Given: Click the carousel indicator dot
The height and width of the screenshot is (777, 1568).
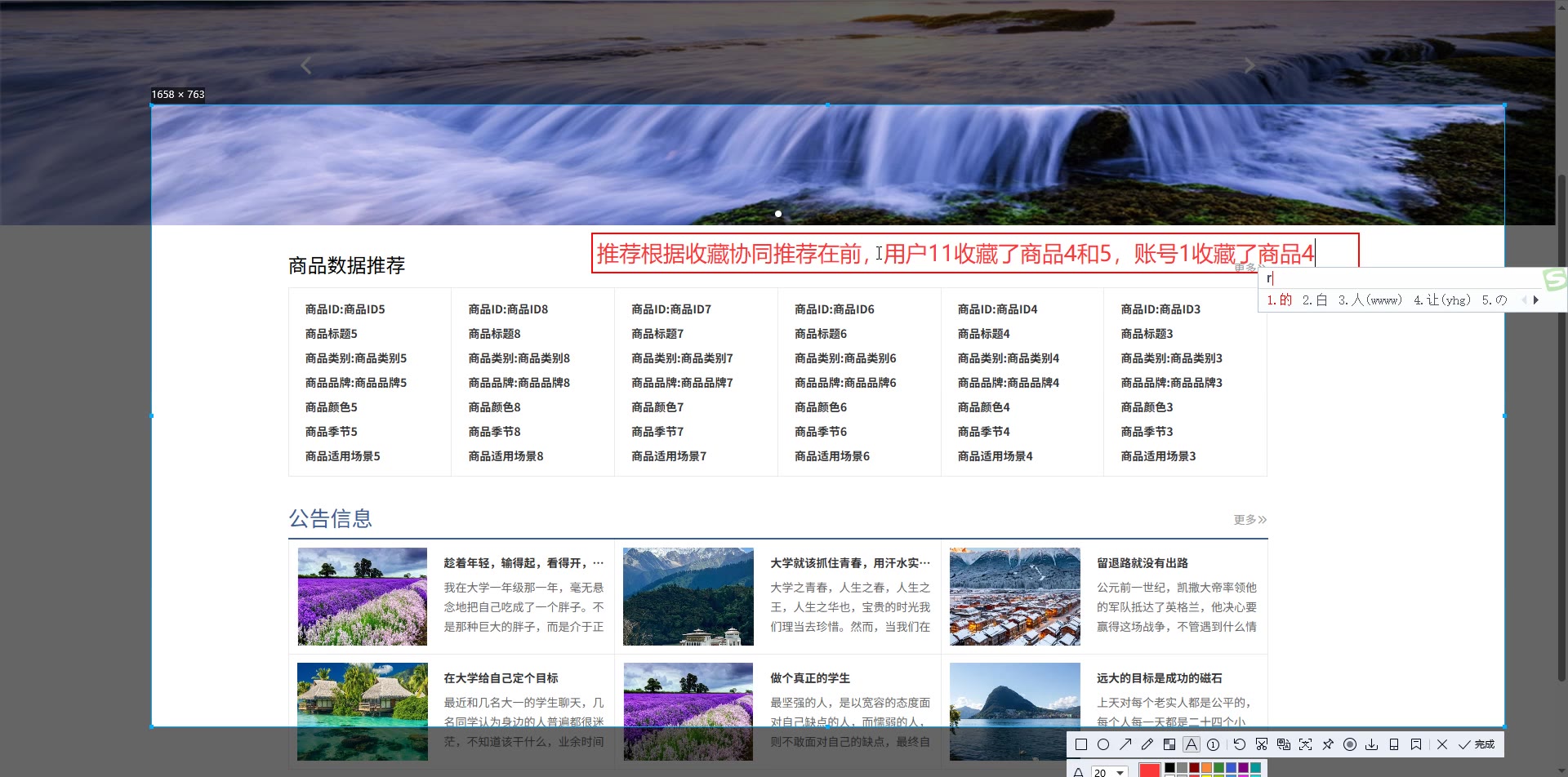Looking at the screenshot, I should pos(778,214).
